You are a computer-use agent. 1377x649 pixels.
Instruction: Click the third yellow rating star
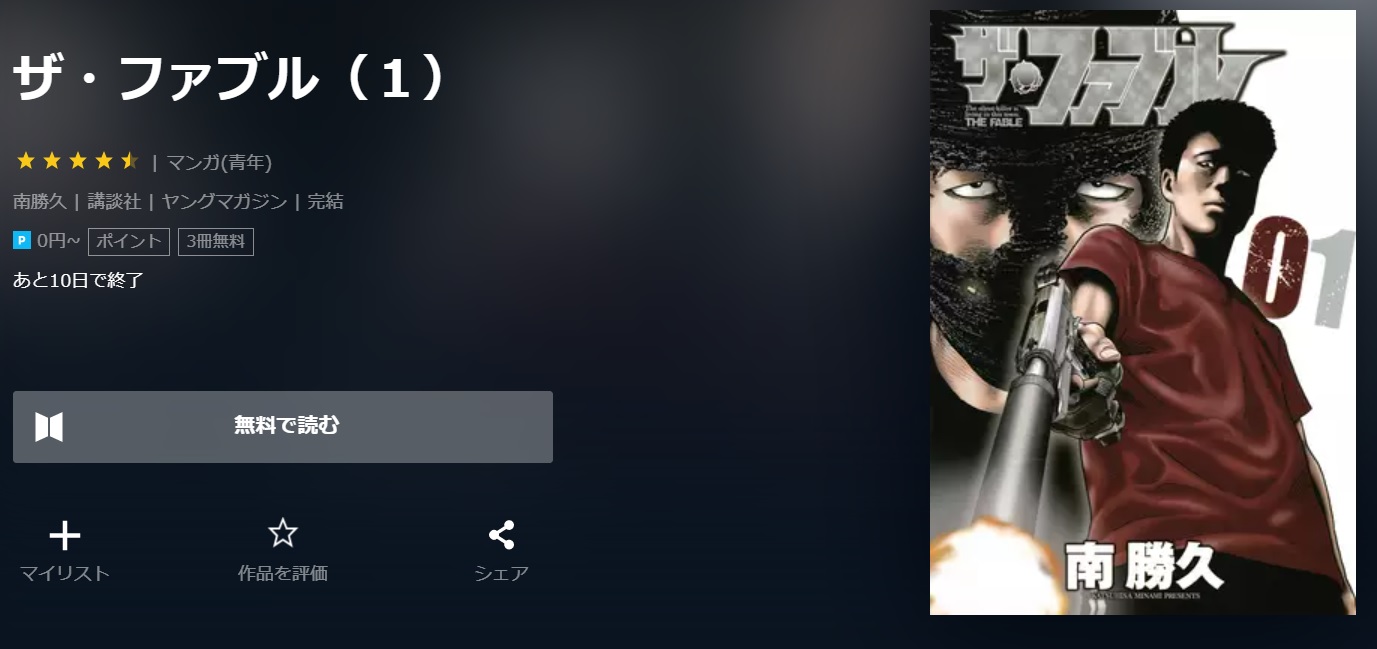(78, 161)
